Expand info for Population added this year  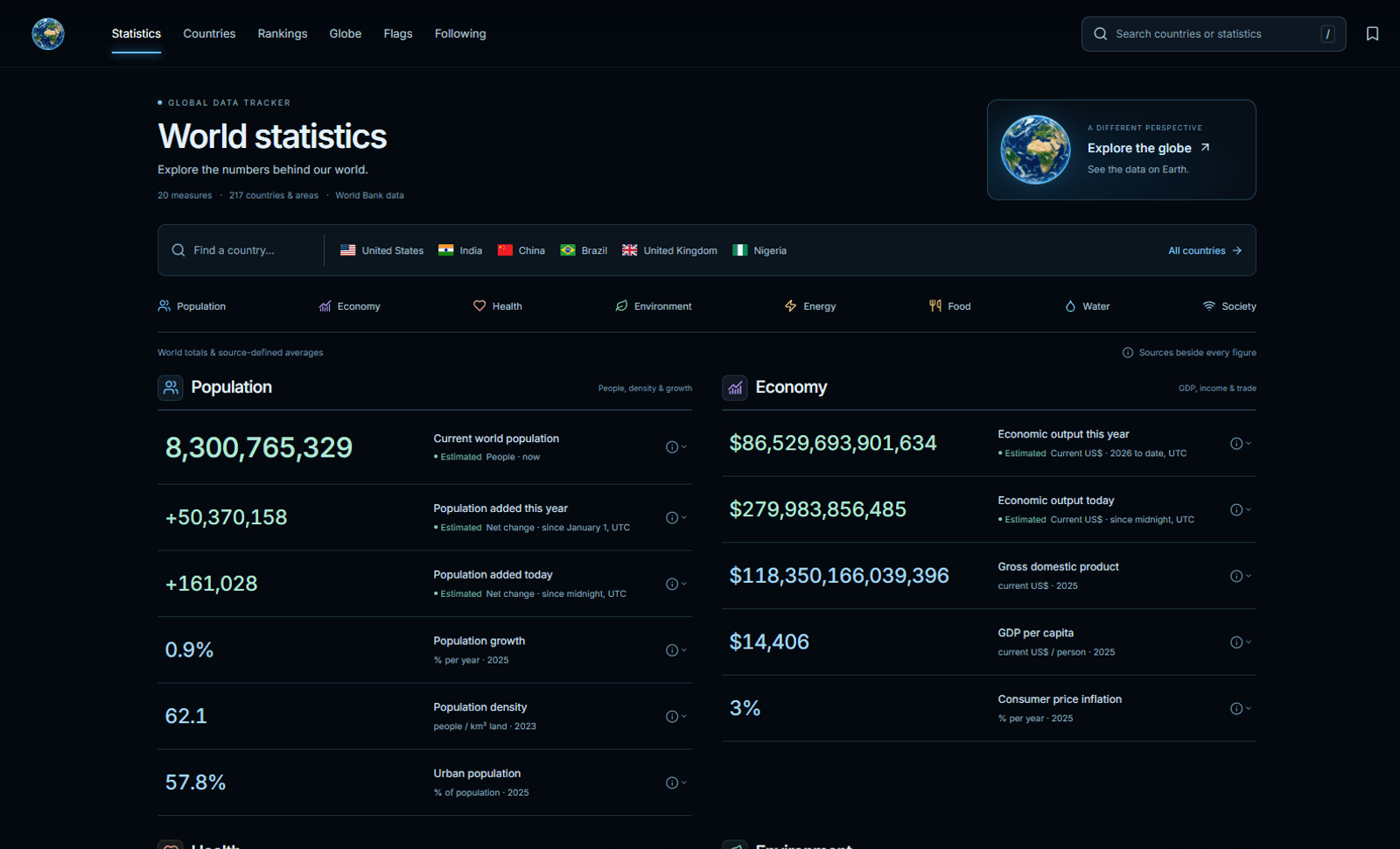(x=675, y=518)
